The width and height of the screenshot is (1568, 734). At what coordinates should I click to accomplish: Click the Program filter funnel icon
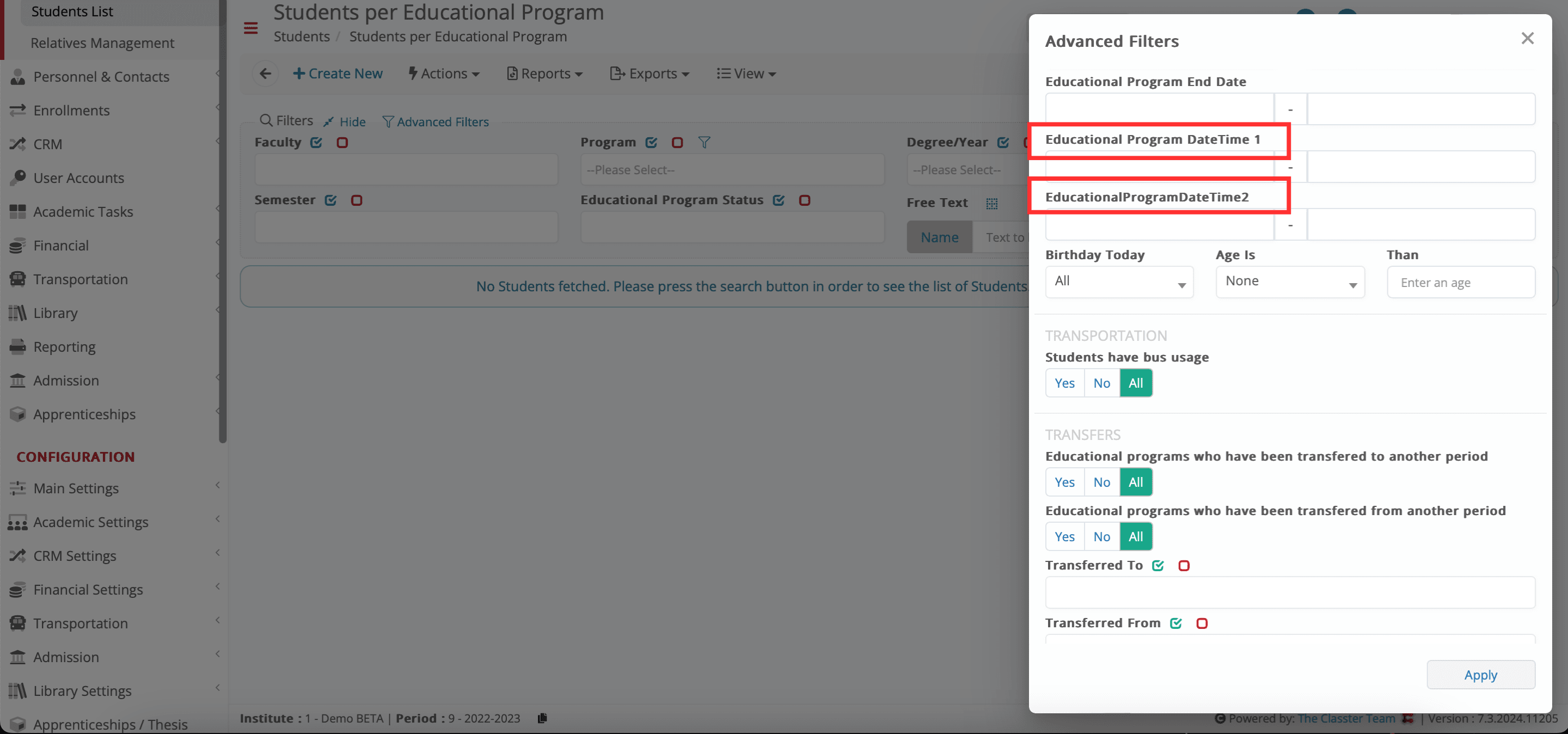tap(705, 143)
